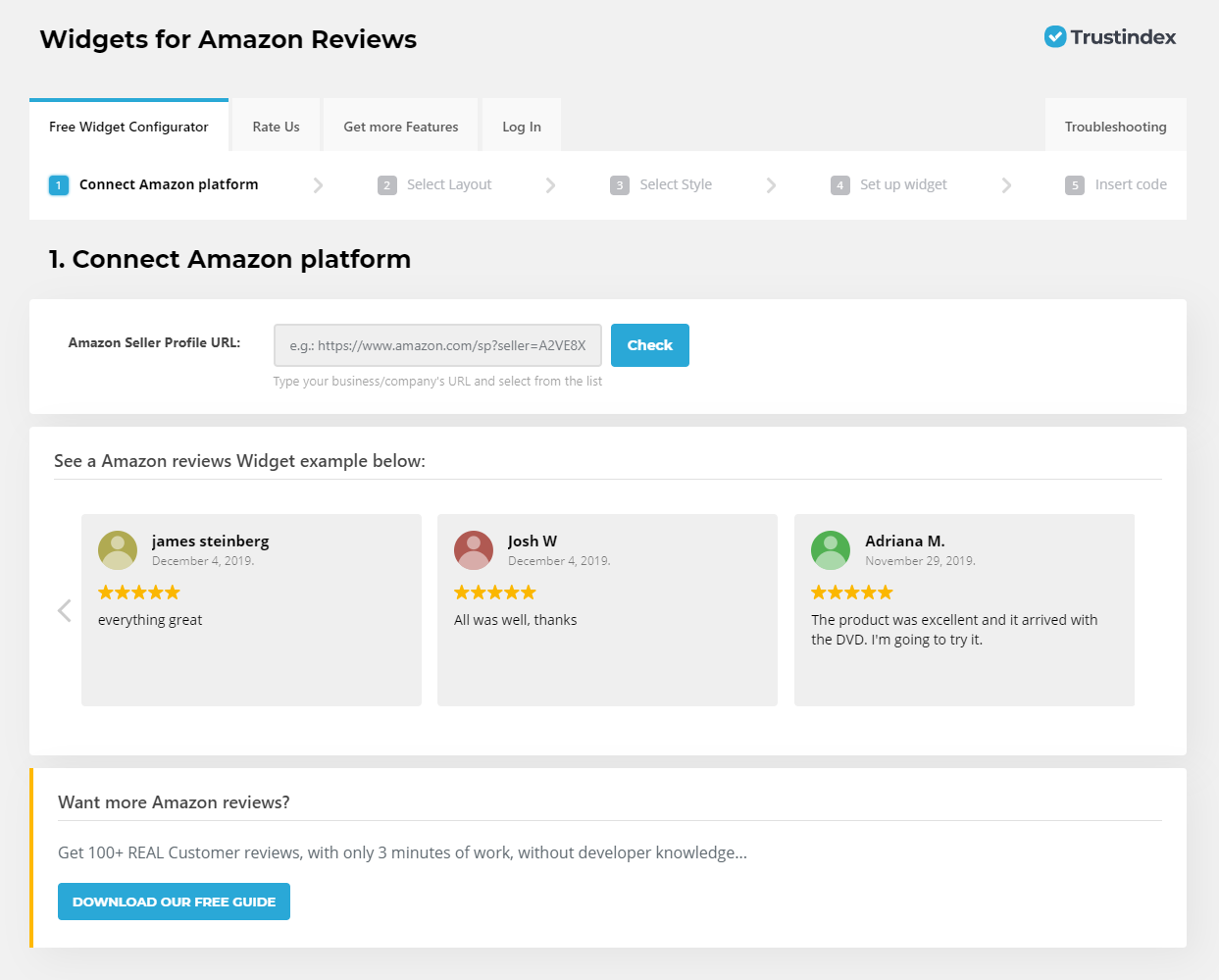Click date 'November 29, 2019.'
This screenshot has width=1219, height=980.
(920, 561)
